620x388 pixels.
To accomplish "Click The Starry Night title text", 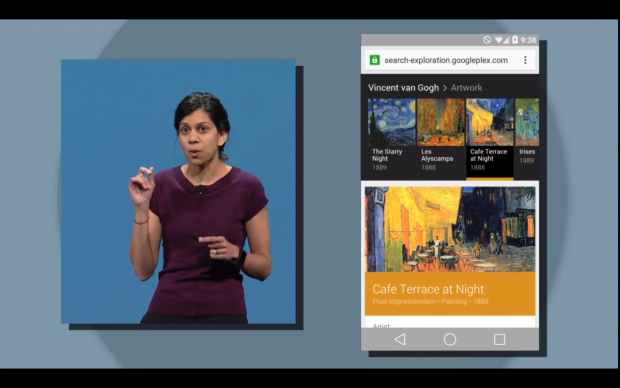I will coord(387,155).
